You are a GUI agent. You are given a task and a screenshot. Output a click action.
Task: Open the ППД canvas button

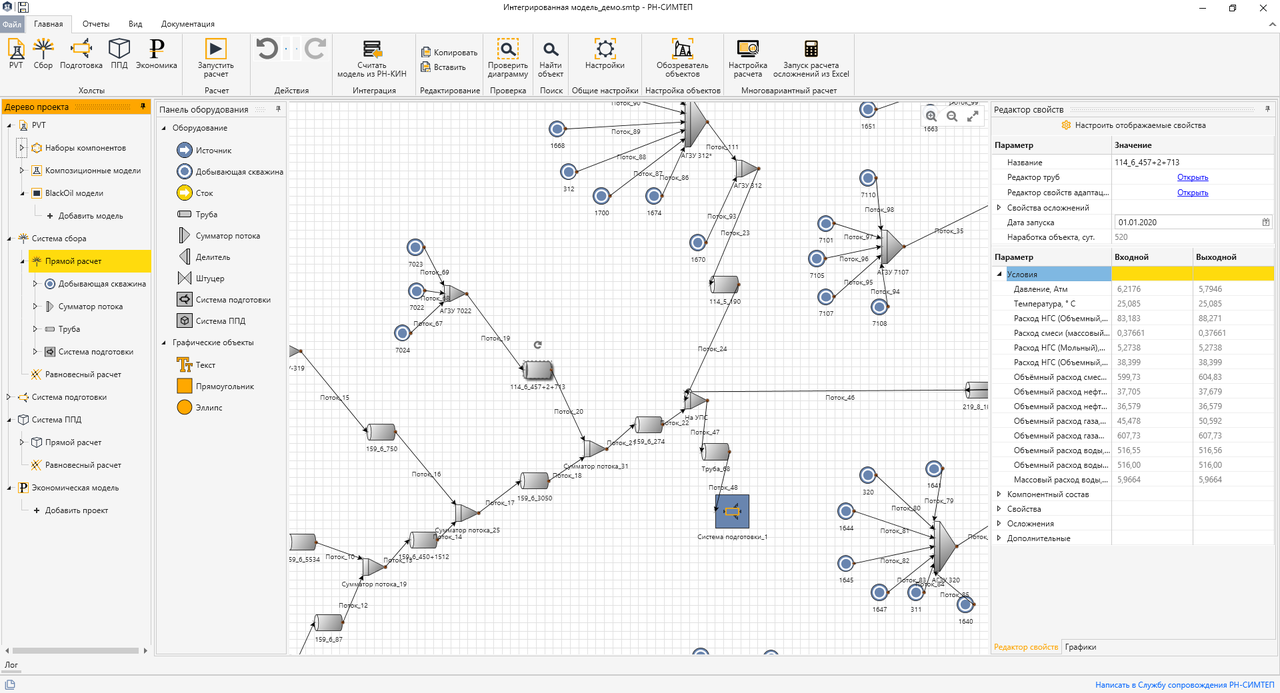tap(119, 53)
